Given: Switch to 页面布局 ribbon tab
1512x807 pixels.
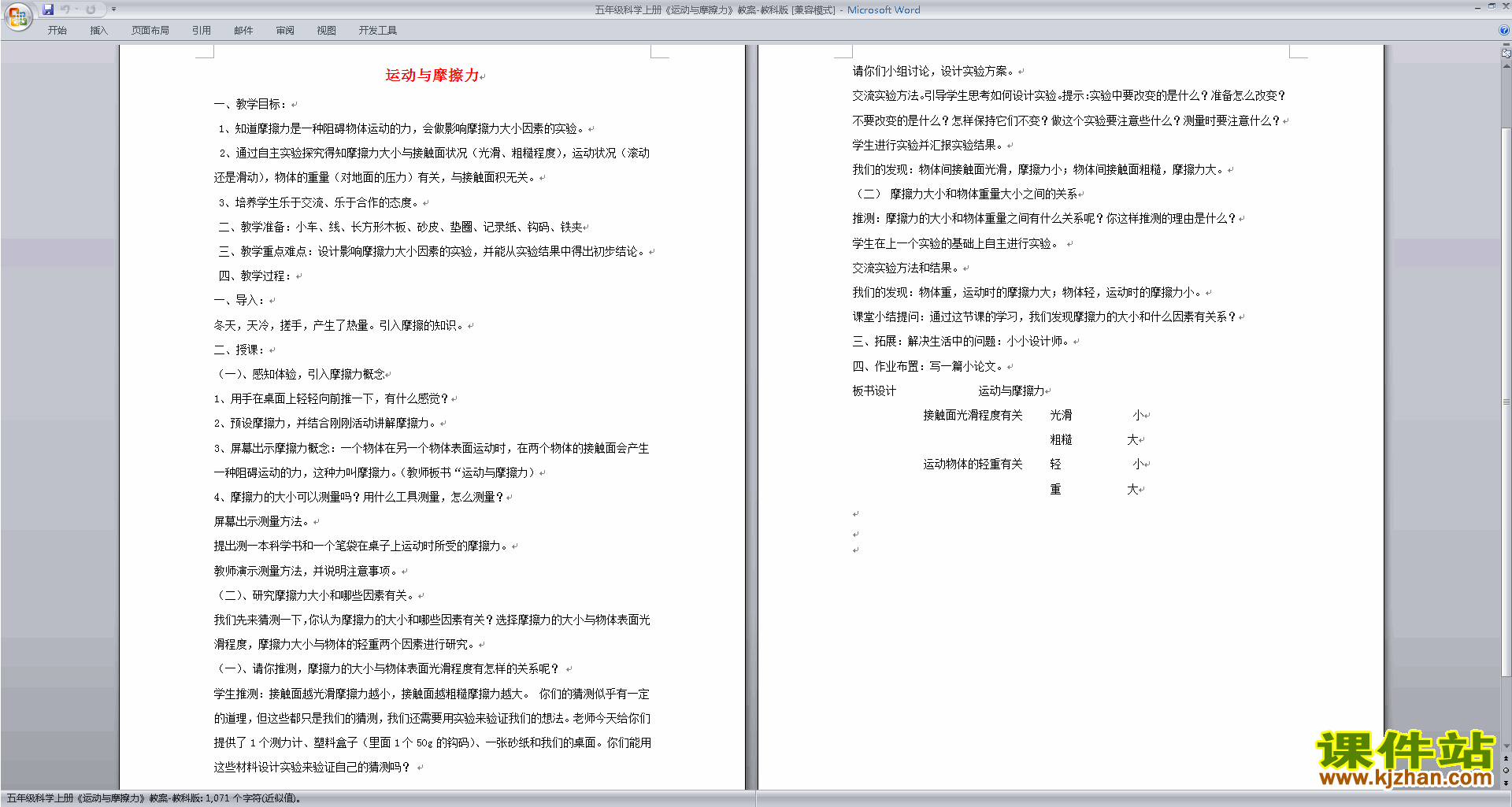Looking at the screenshot, I should coord(150,30).
